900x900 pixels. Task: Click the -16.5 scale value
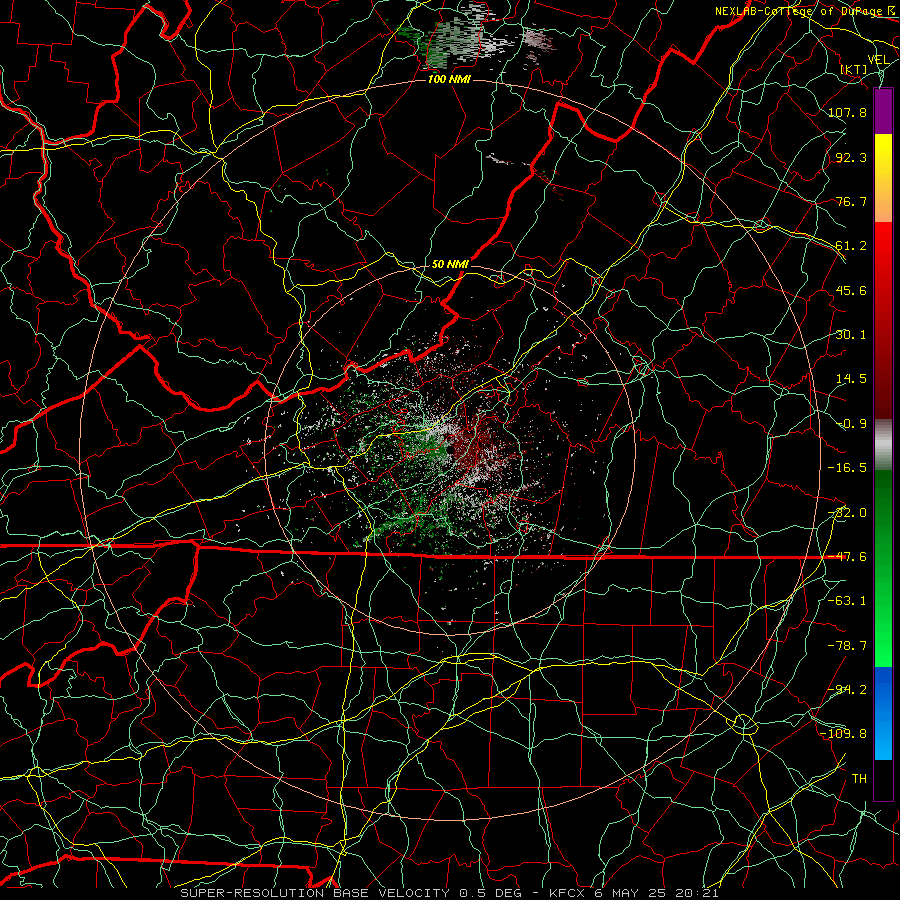click(x=847, y=468)
